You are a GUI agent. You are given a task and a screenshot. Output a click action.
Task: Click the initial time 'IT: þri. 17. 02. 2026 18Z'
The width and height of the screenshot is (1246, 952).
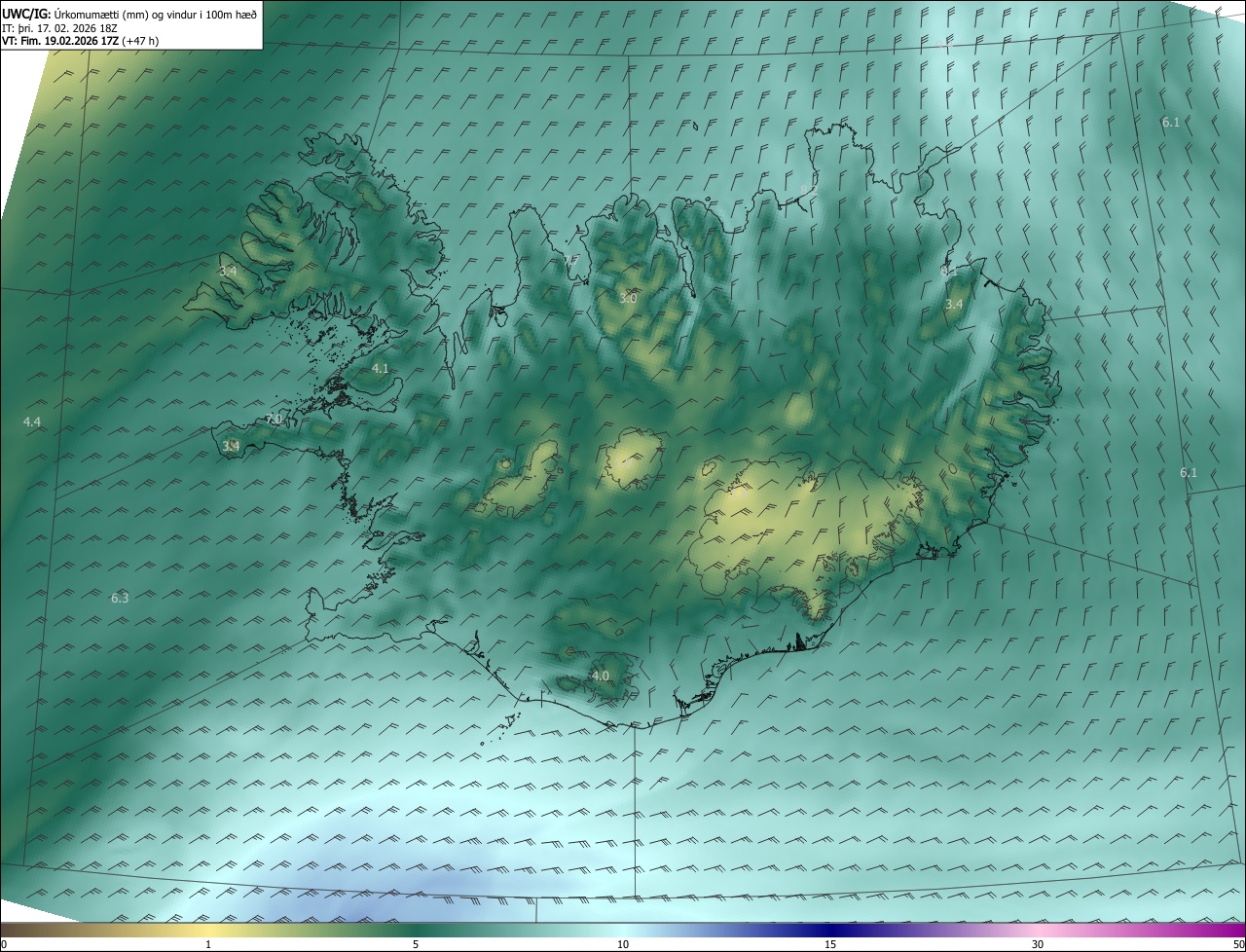pyautogui.click(x=60, y=28)
